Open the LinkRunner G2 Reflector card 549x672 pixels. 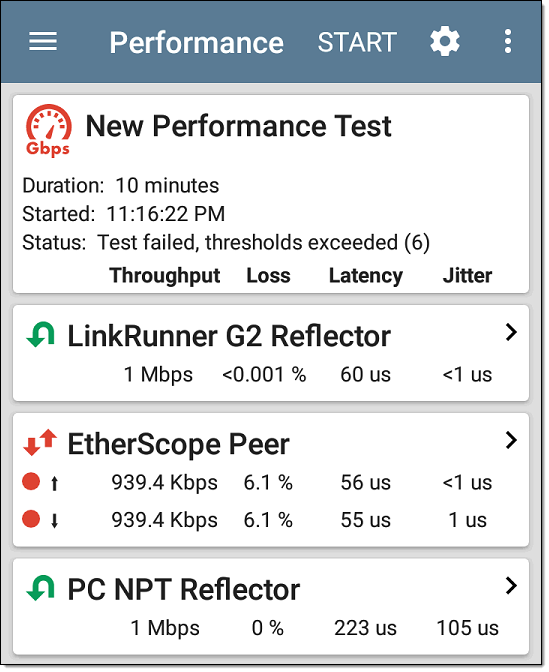(x=271, y=353)
